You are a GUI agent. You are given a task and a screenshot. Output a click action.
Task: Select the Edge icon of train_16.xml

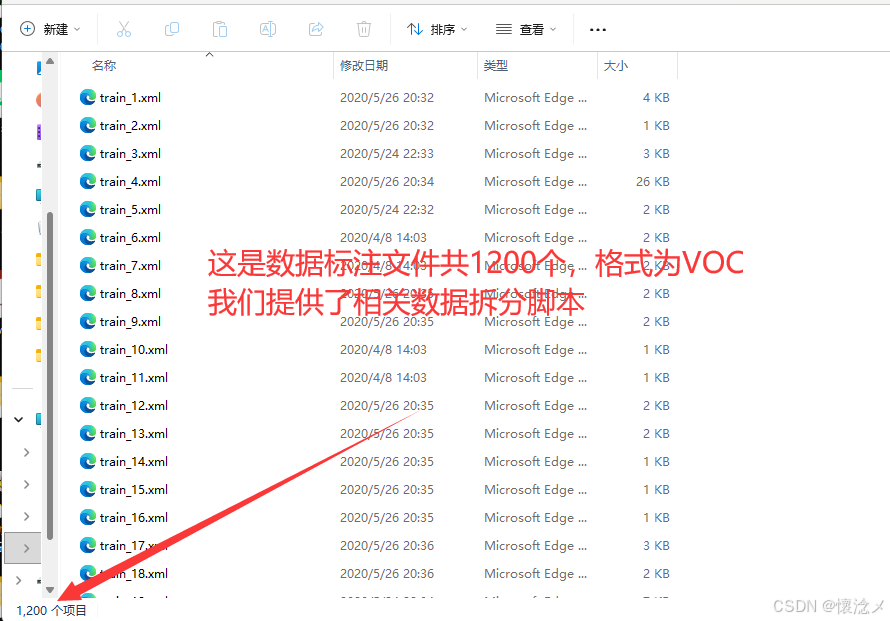coord(88,518)
